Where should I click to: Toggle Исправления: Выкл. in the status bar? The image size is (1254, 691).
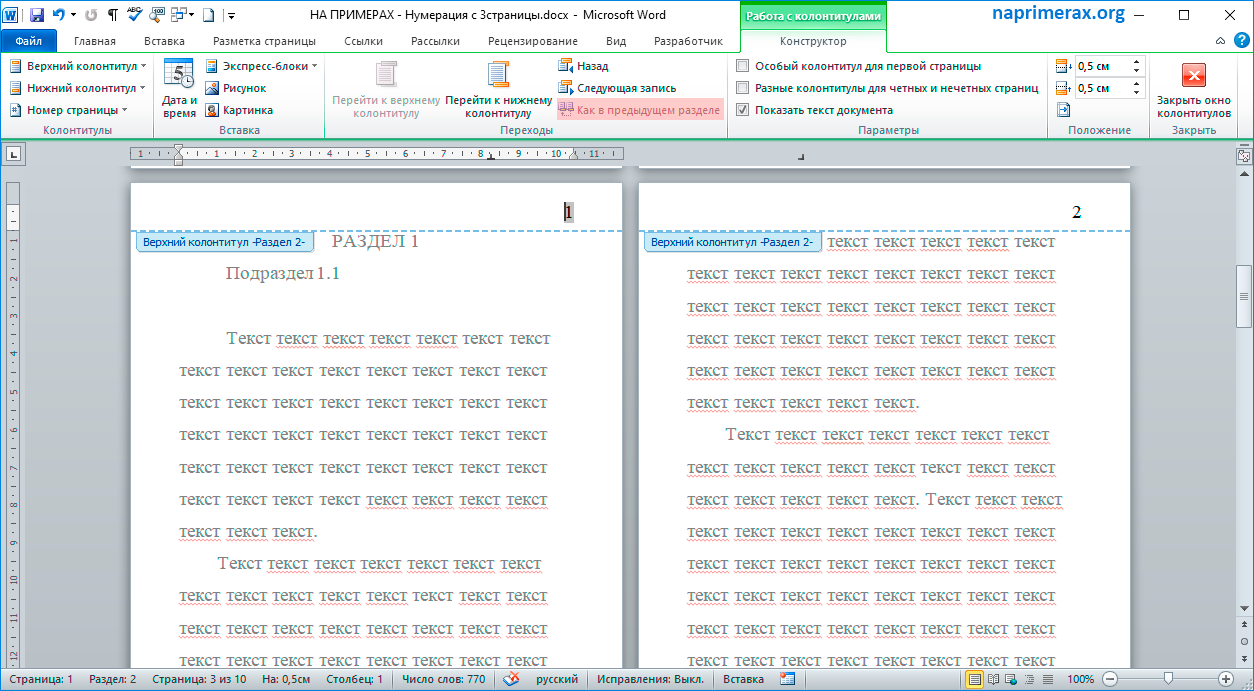pos(650,679)
